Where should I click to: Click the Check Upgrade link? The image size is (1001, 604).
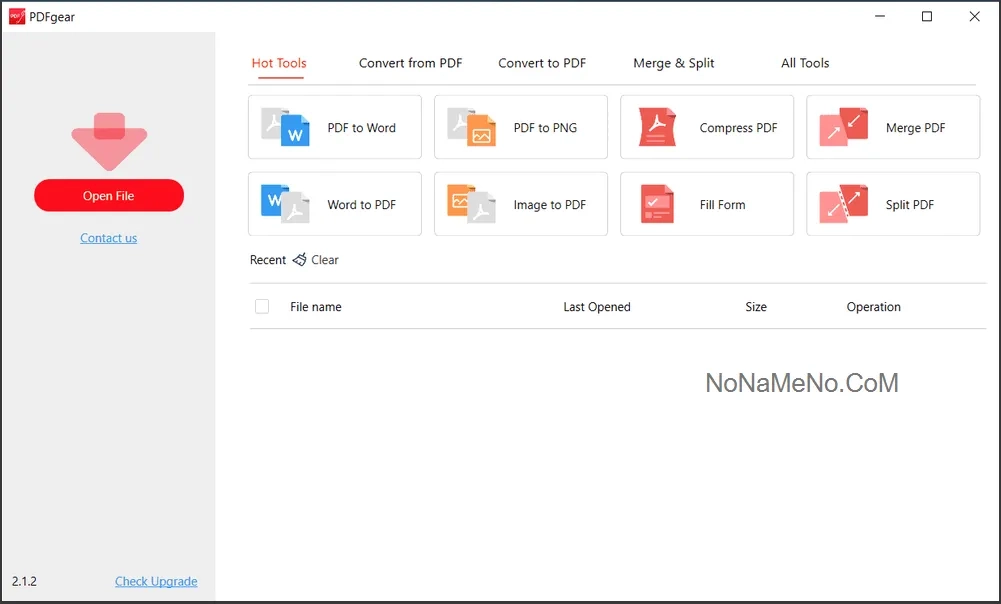point(156,581)
